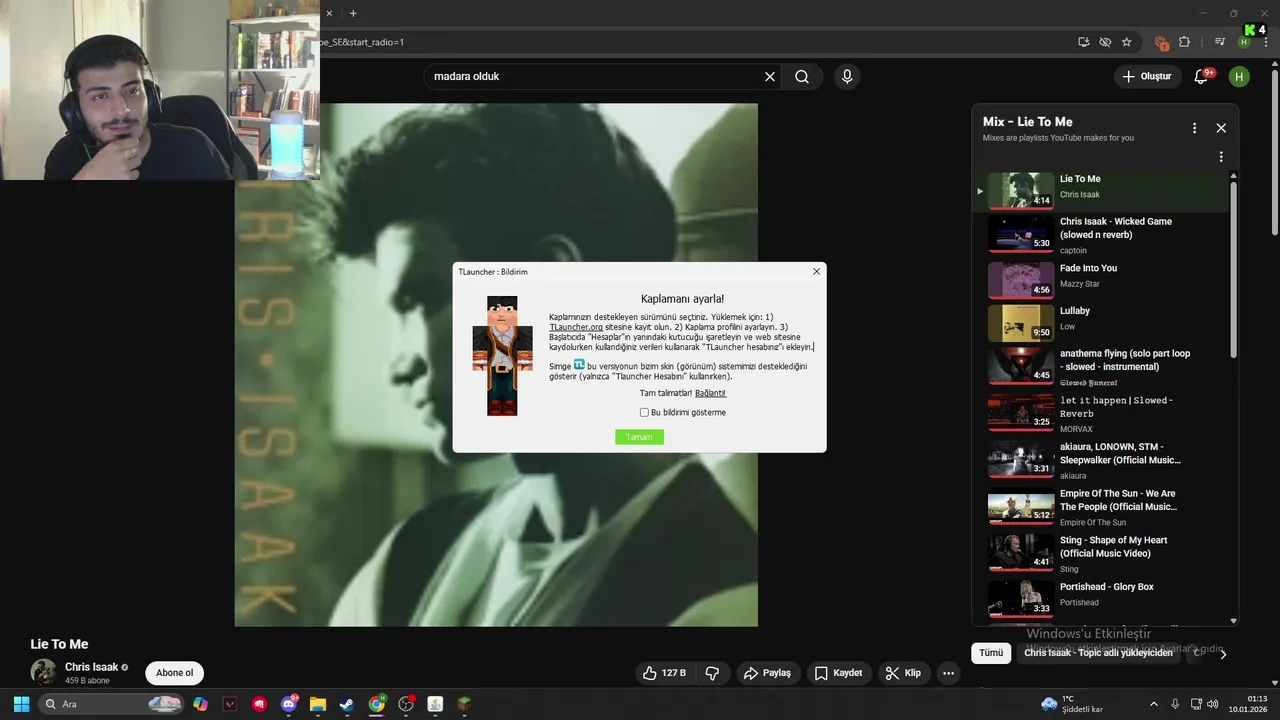1280x720 pixels.
Task: Click the playlist panel scrollbar
Action: [x=1233, y=270]
